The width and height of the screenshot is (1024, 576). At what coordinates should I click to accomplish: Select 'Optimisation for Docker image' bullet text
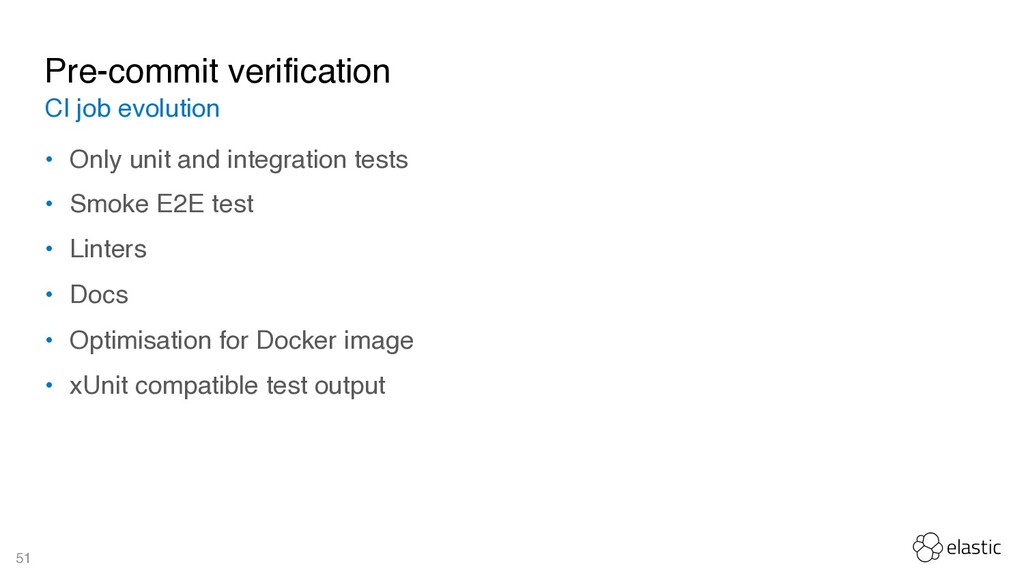241,341
